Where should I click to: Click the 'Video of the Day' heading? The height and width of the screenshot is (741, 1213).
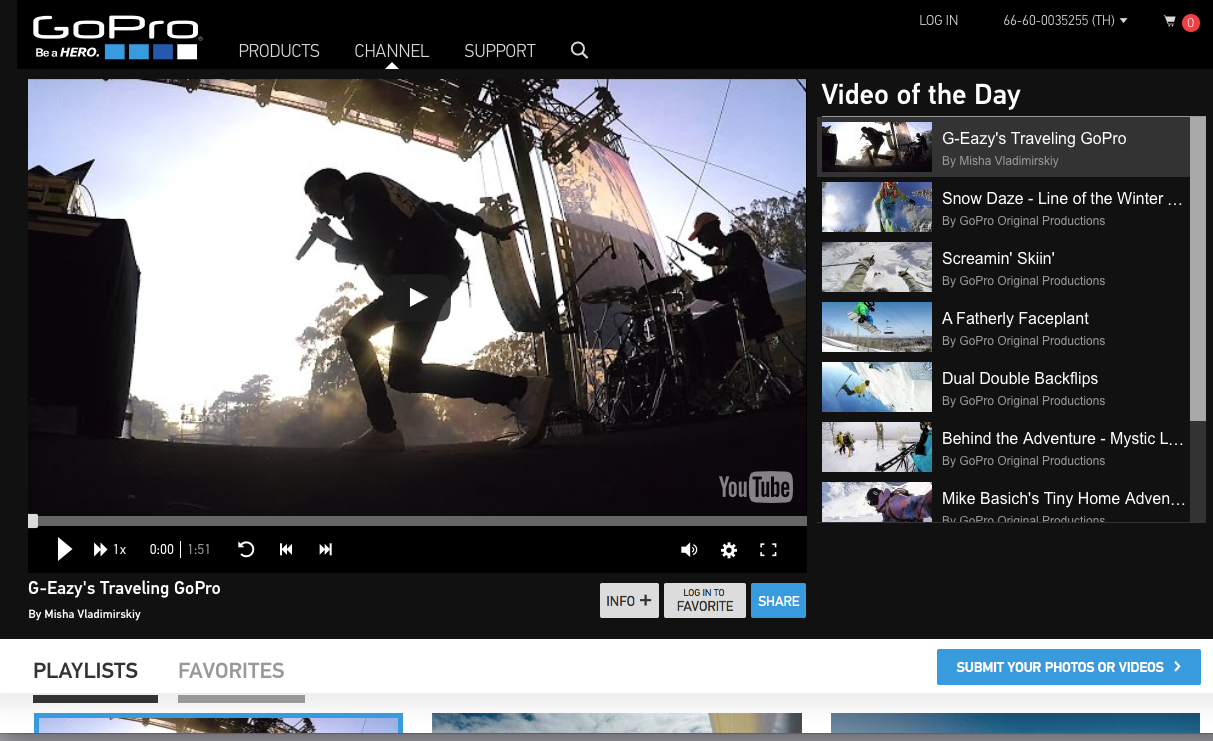click(921, 95)
